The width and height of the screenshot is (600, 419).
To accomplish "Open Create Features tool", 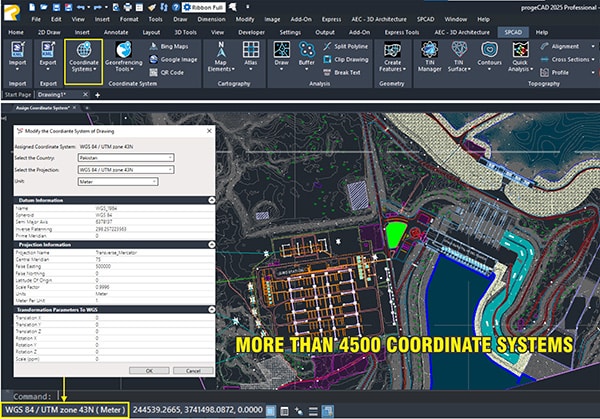I will [392, 57].
